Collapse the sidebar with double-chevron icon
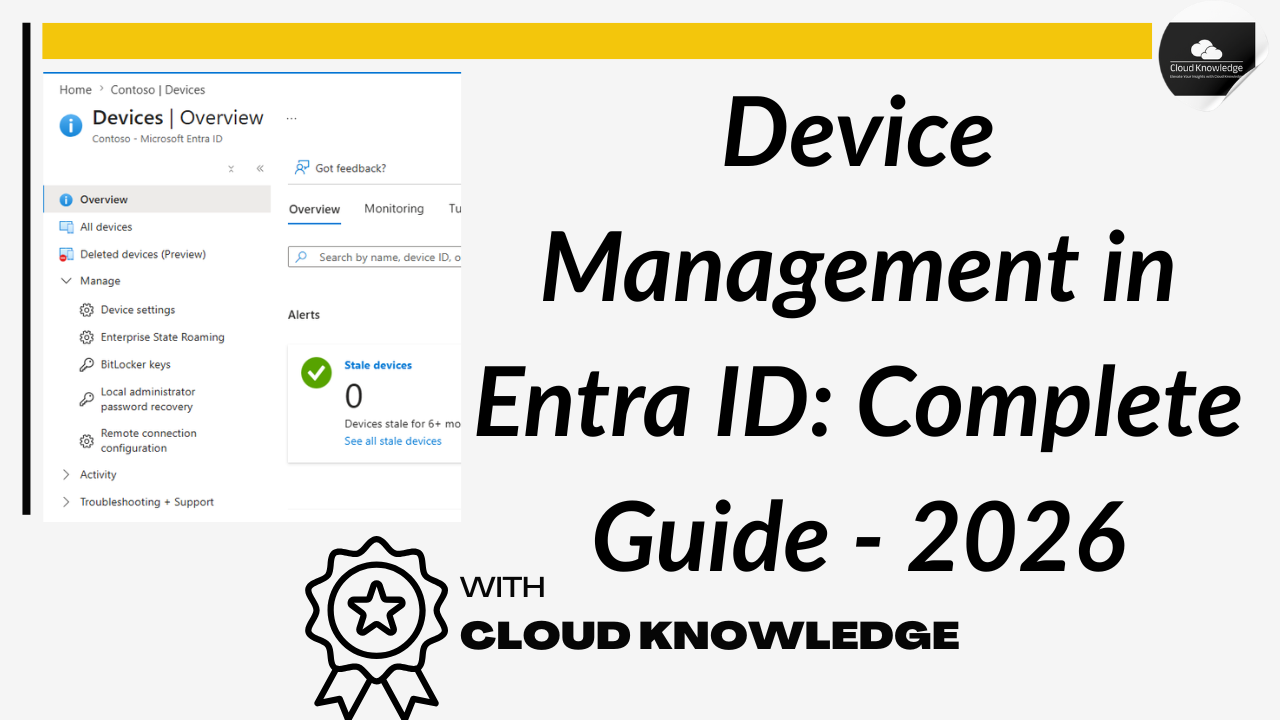The width and height of the screenshot is (1280, 720). click(x=260, y=168)
